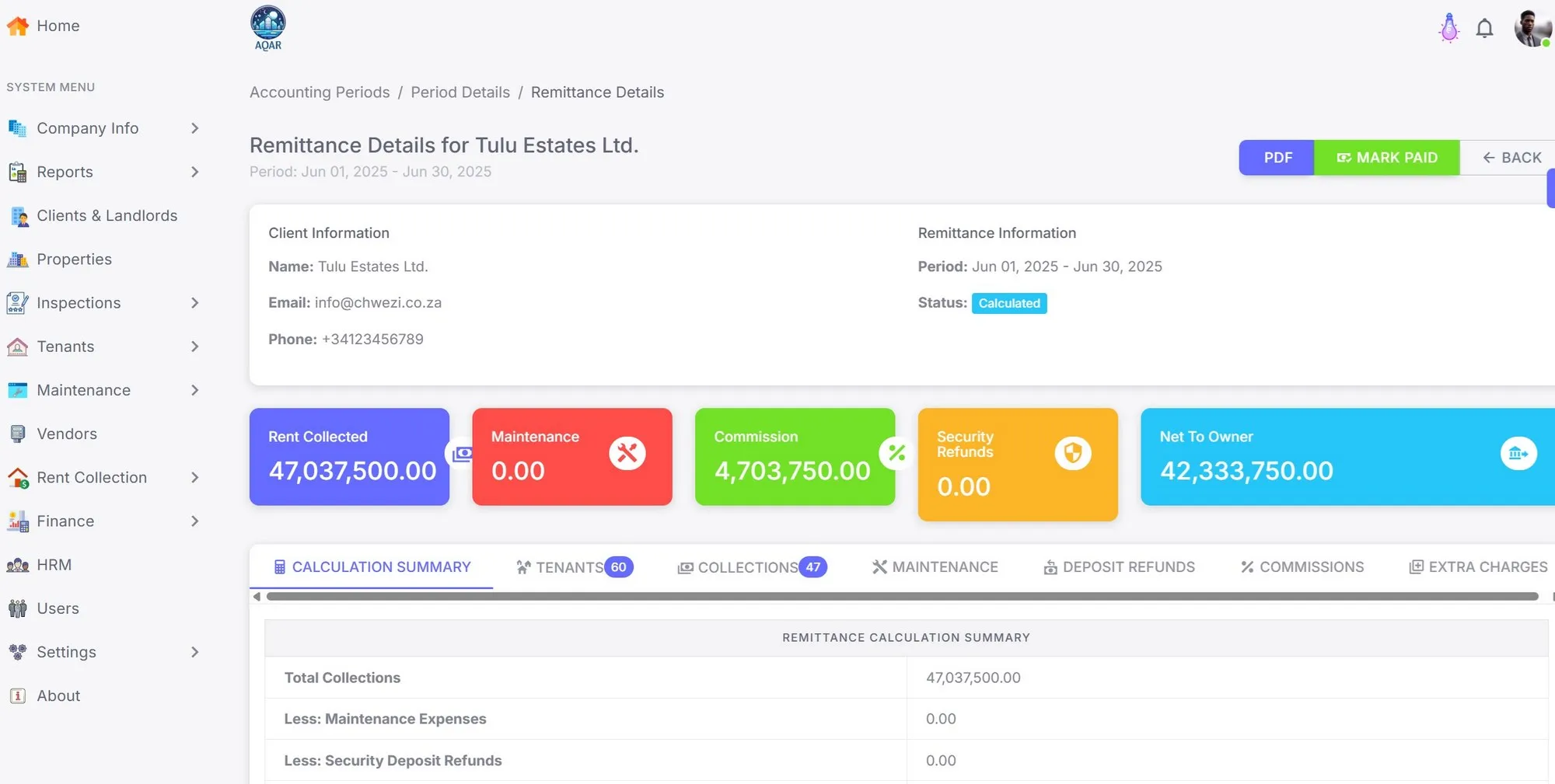Image resolution: width=1555 pixels, height=784 pixels.
Task: Click the shield icon on Security Refunds card
Action: point(1073,453)
